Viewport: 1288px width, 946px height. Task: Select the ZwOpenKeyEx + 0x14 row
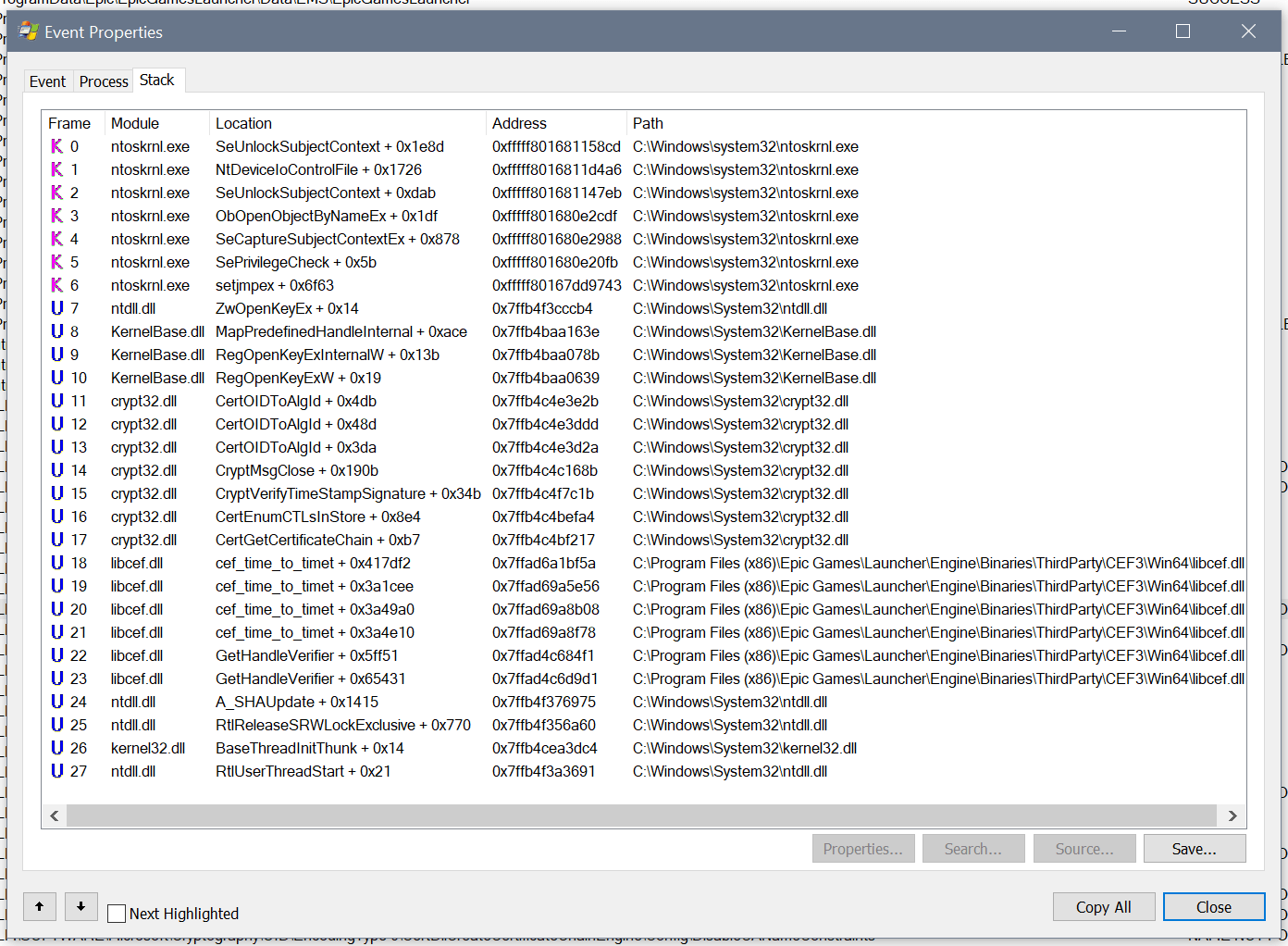click(644, 308)
